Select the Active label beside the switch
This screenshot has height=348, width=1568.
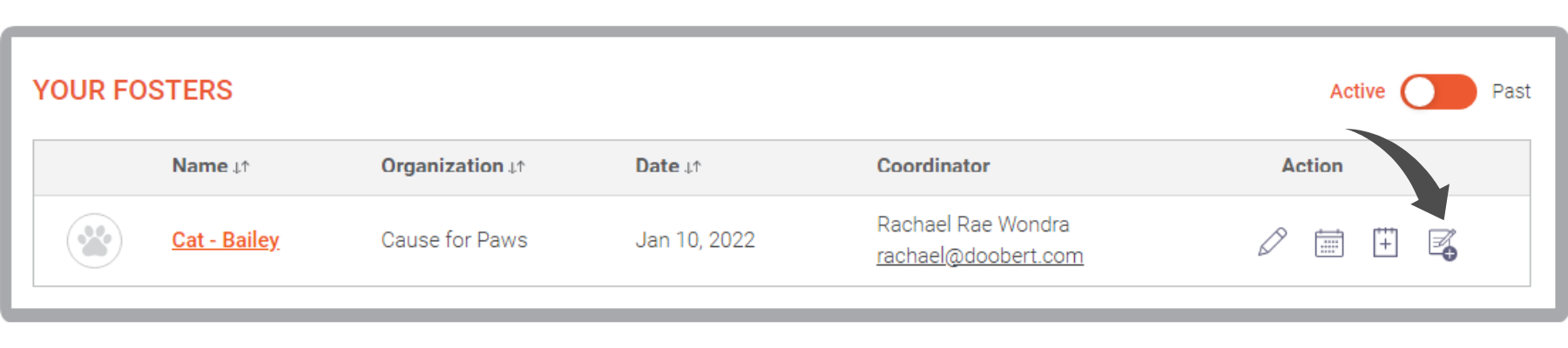(x=1357, y=91)
